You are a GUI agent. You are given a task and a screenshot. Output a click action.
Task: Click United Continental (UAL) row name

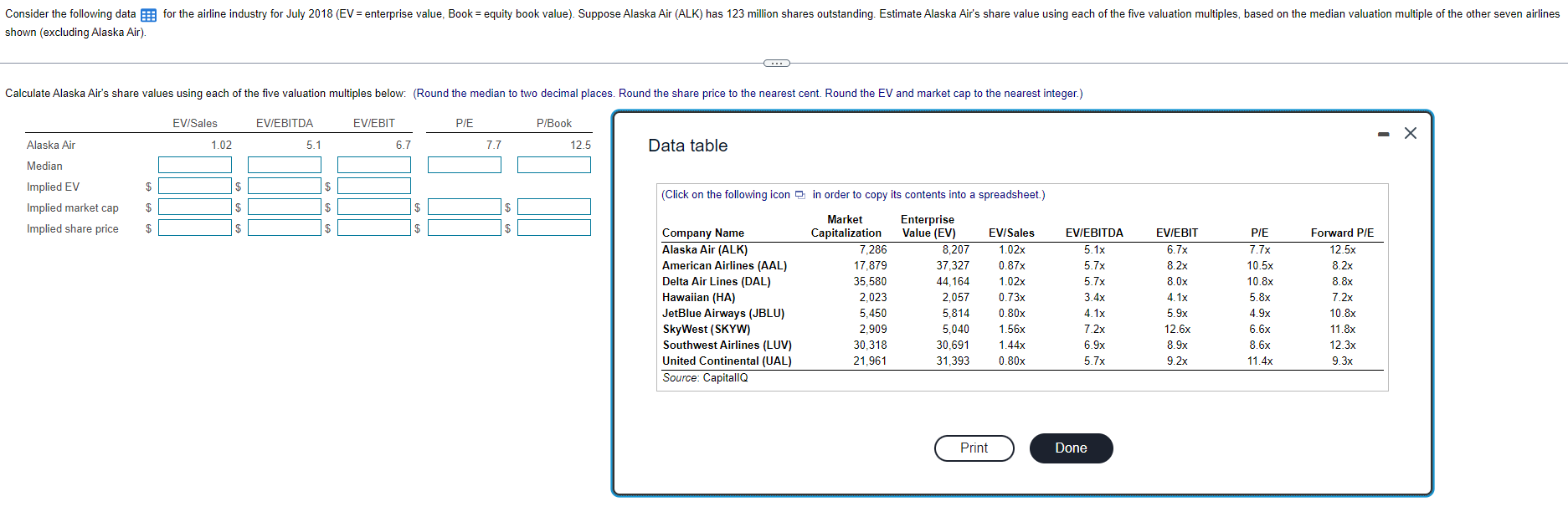(727, 361)
